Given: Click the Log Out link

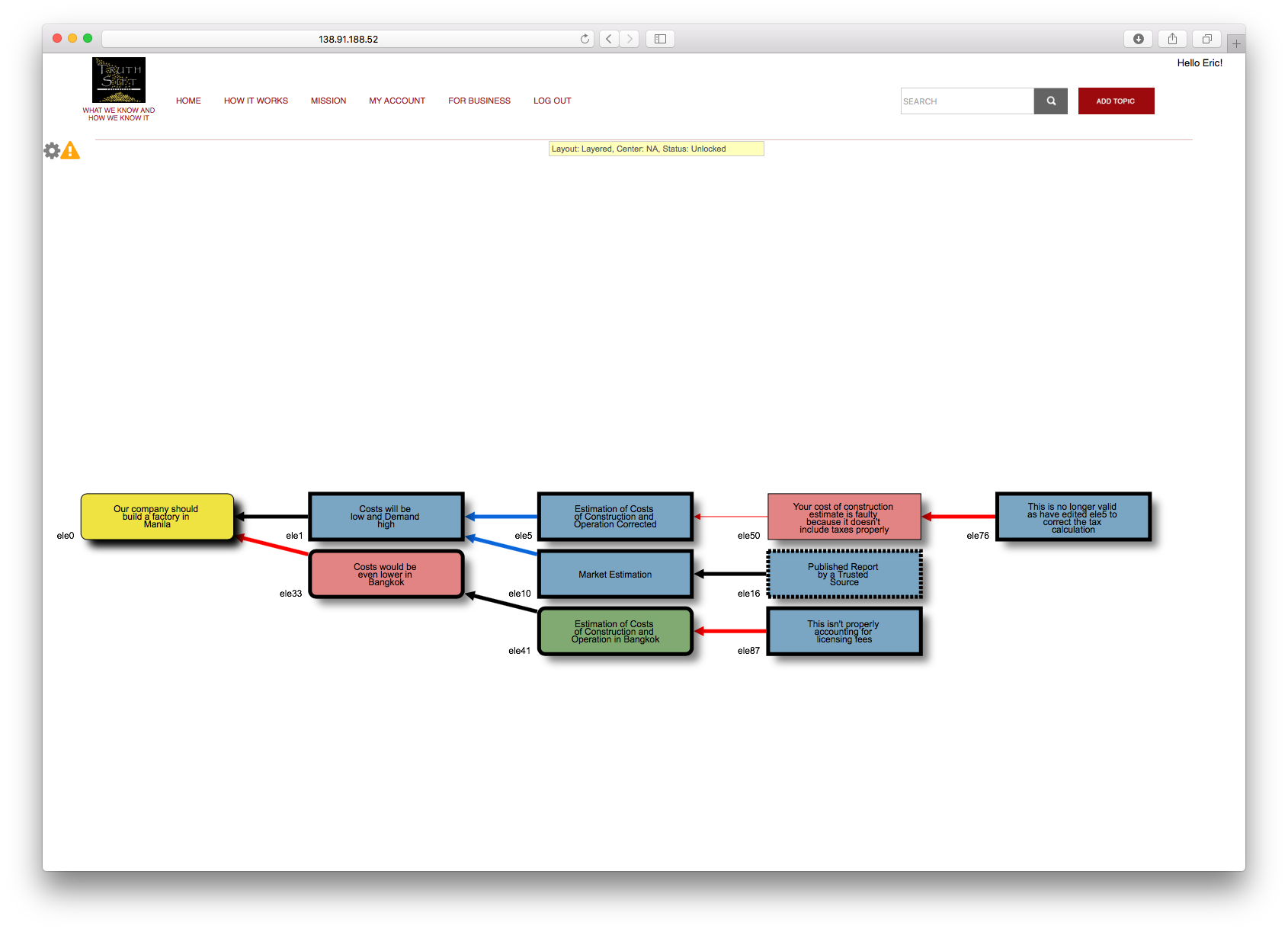Looking at the screenshot, I should click(552, 101).
